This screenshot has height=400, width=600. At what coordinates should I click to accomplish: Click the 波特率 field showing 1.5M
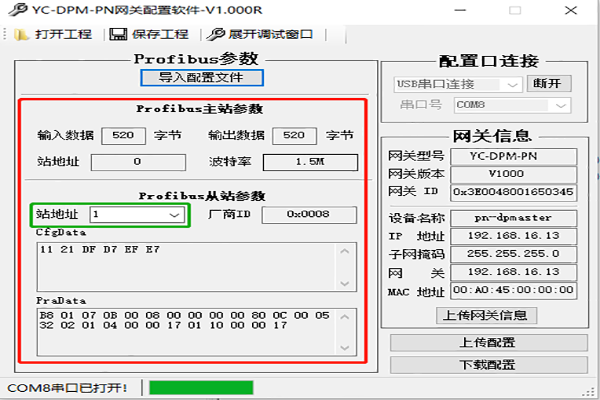(310, 162)
